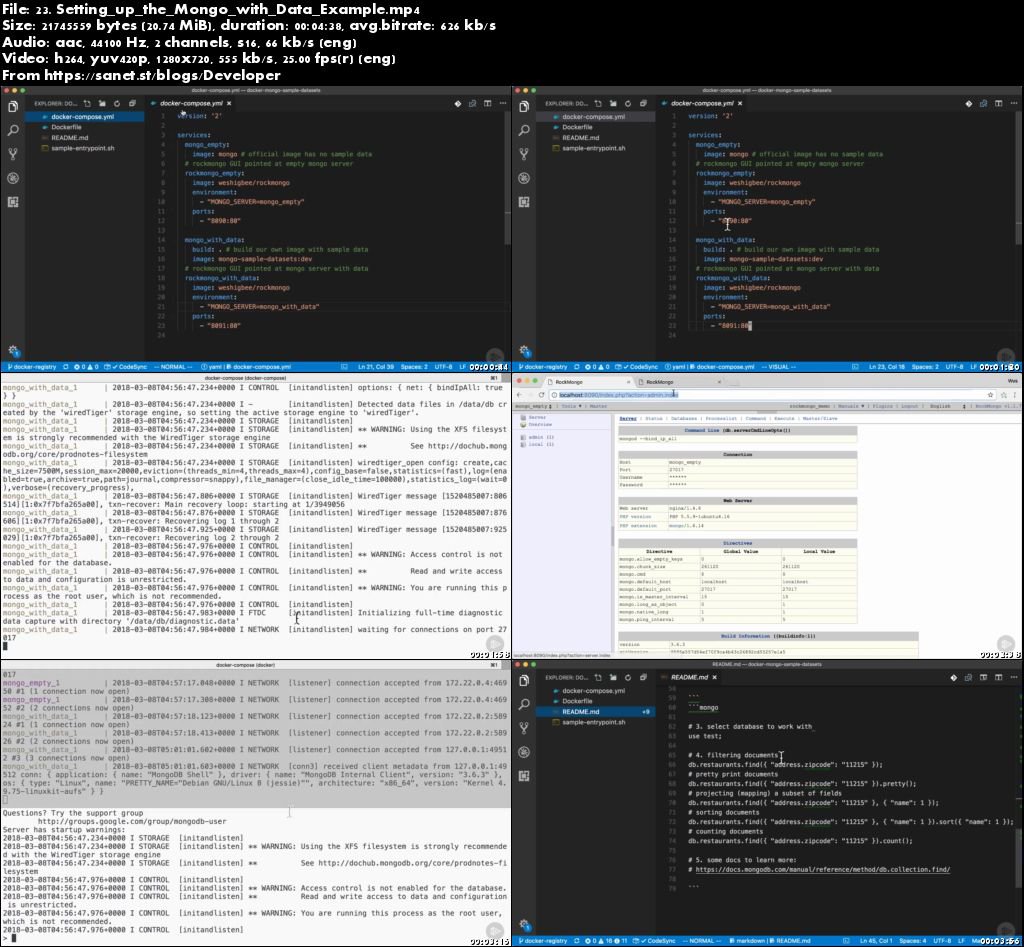Click Refresh explorer icon in the 00:01:20 frame
Viewport: 1024px width, 947px height.
pos(628,103)
